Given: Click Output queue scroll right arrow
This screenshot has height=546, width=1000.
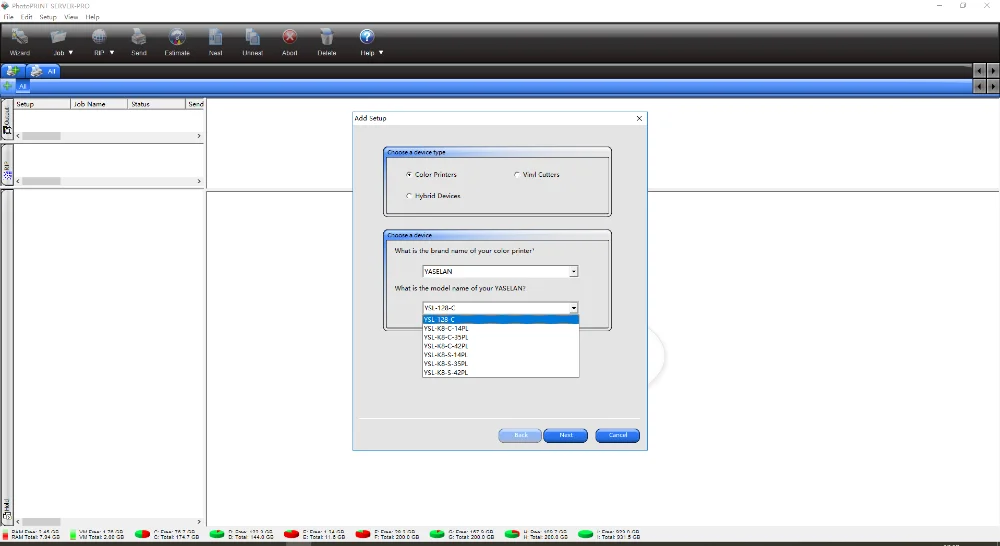Looking at the screenshot, I should click(199, 136).
